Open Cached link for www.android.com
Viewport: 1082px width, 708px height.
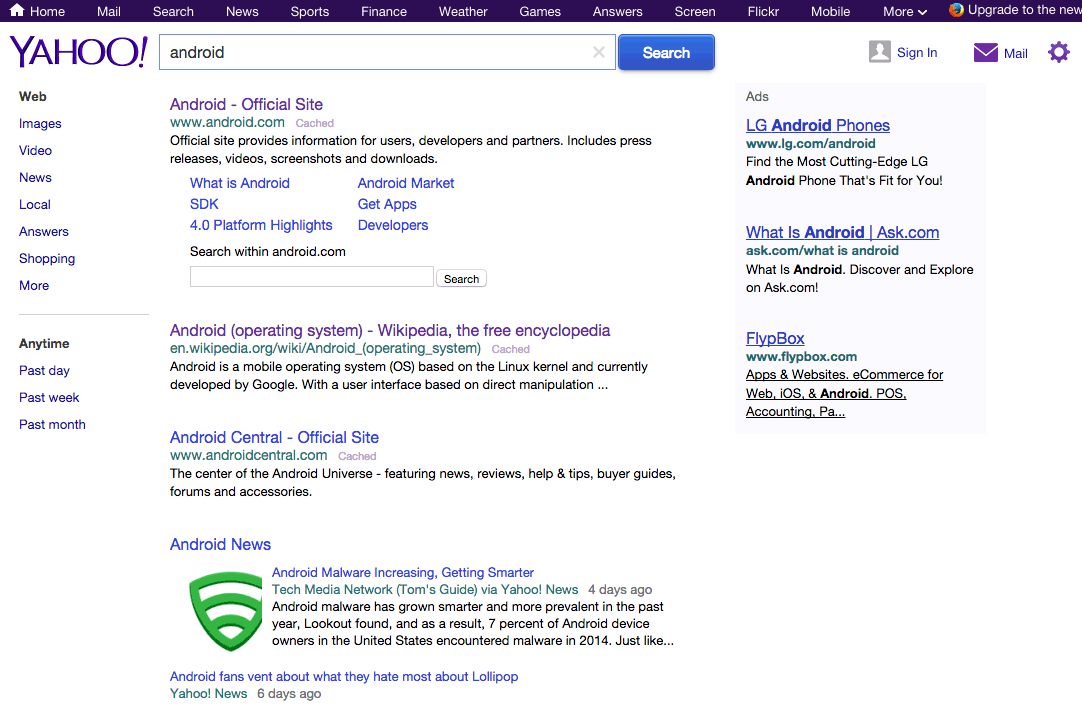[x=315, y=123]
